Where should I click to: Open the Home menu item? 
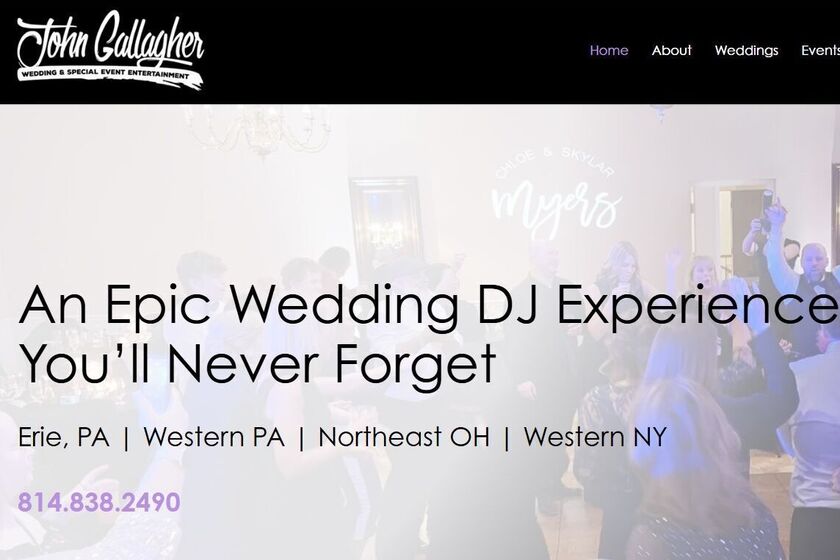tap(609, 50)
